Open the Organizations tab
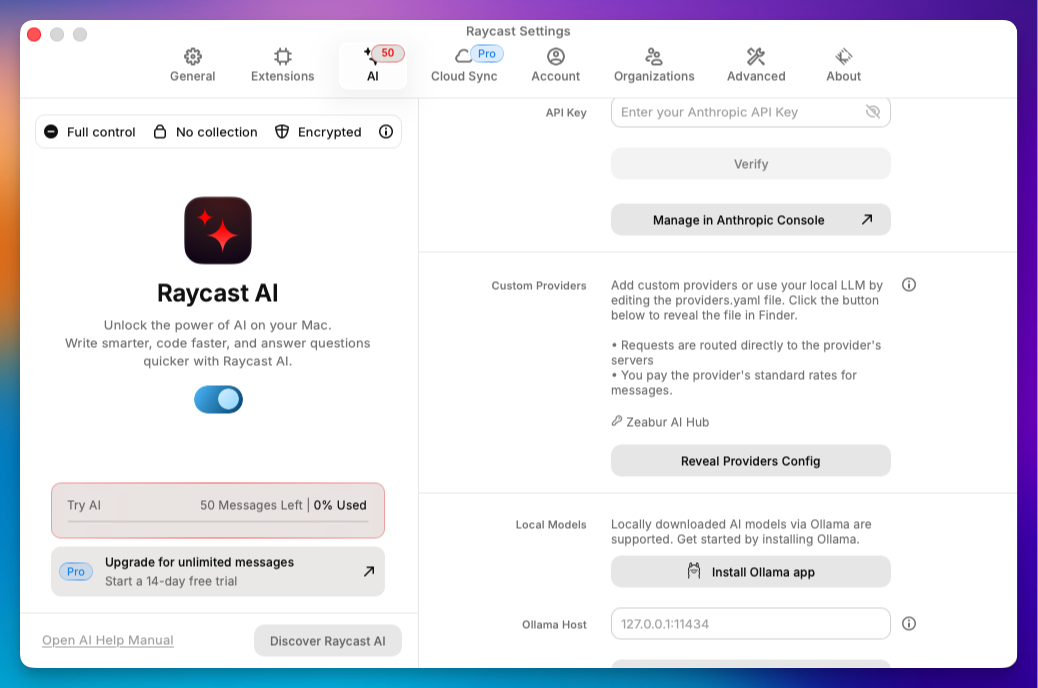Image resolution: width=1038 pixels, height=688 pixels. (654, 65)
